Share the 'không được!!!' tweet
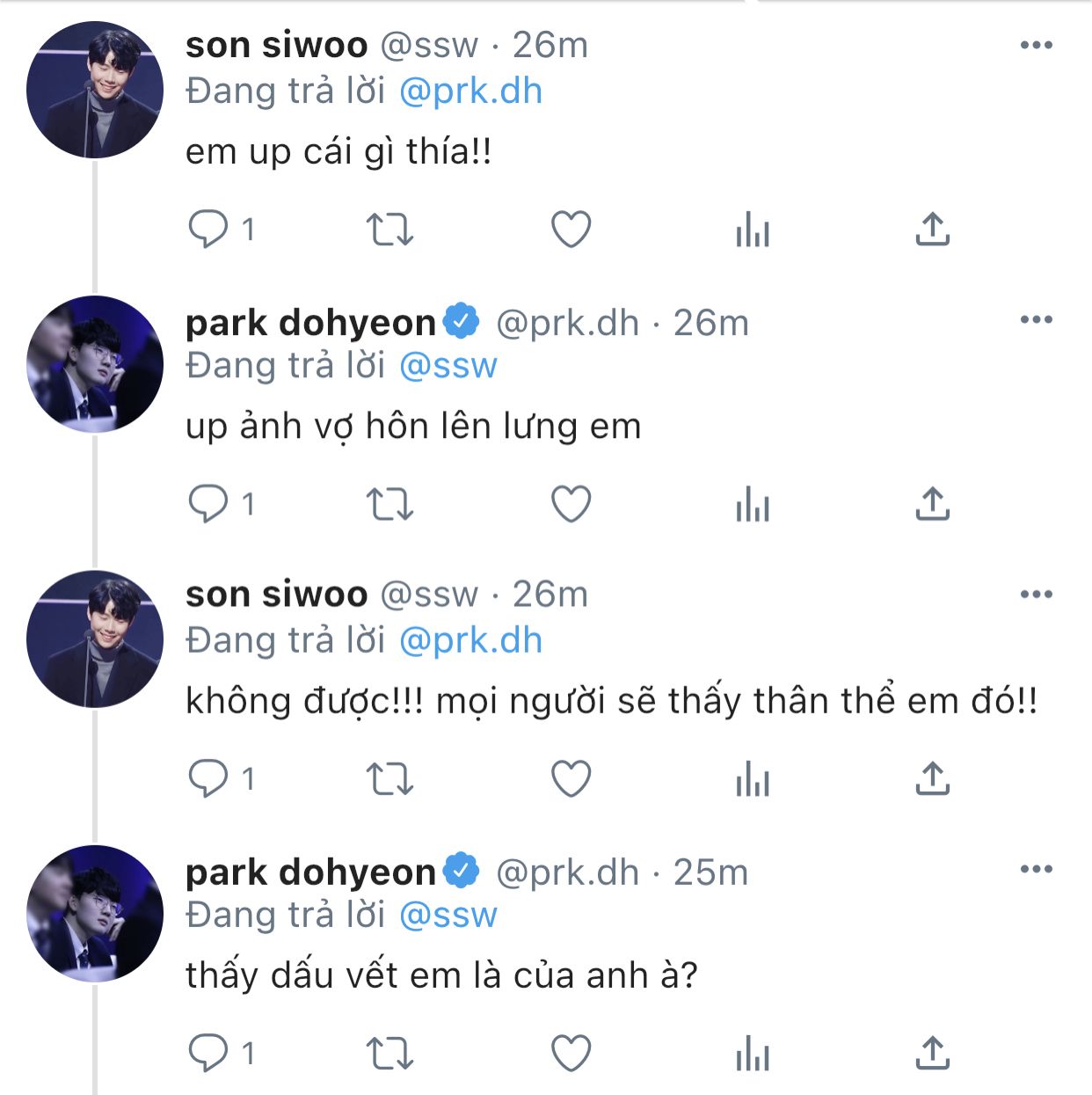Screen dimensions: 1092x1095 (x=932, y=778)
